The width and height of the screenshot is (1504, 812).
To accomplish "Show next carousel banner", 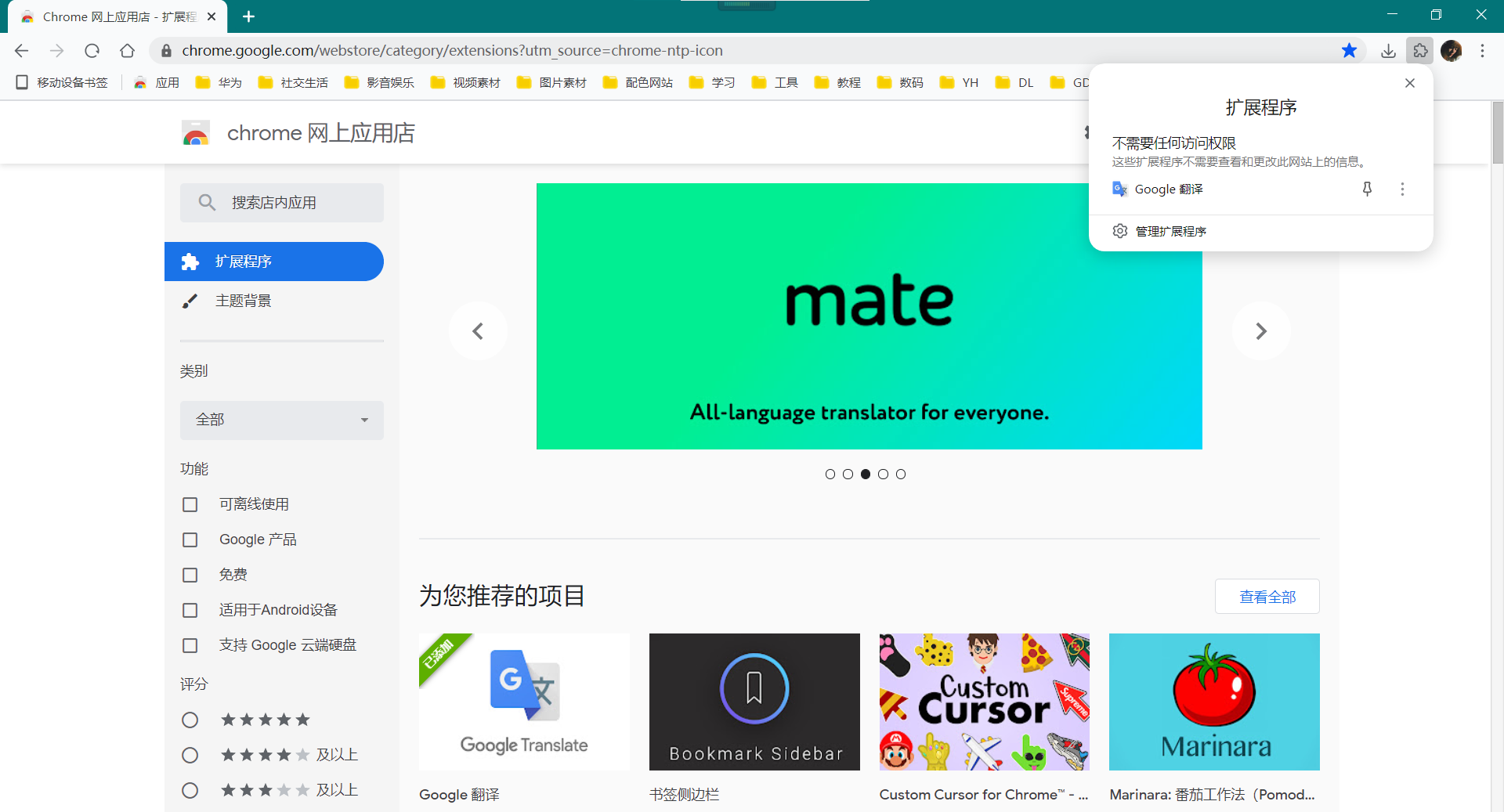I will (1261, 331).
